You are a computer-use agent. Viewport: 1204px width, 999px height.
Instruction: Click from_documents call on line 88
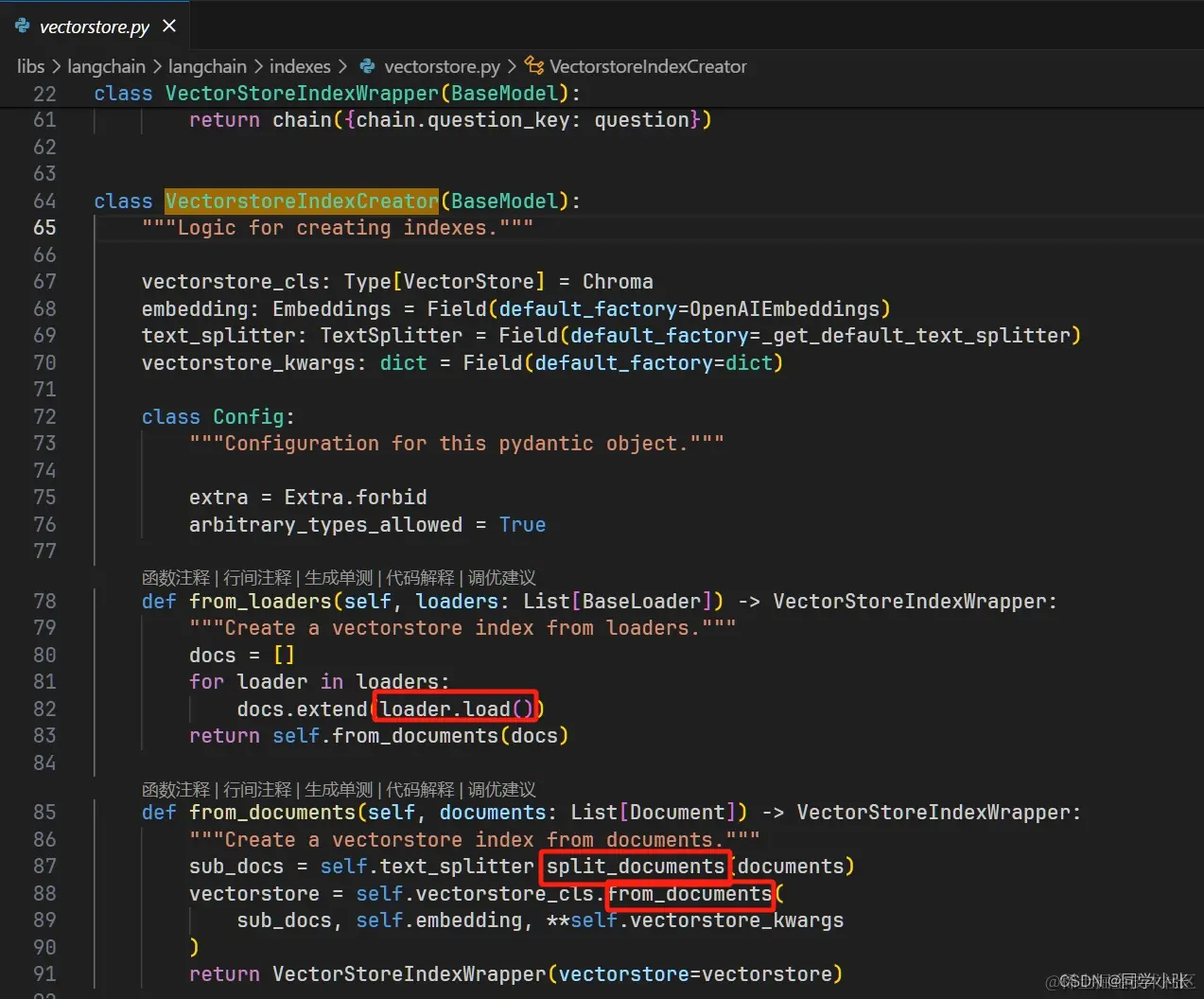pyautogui.click(x=689, y=894)
